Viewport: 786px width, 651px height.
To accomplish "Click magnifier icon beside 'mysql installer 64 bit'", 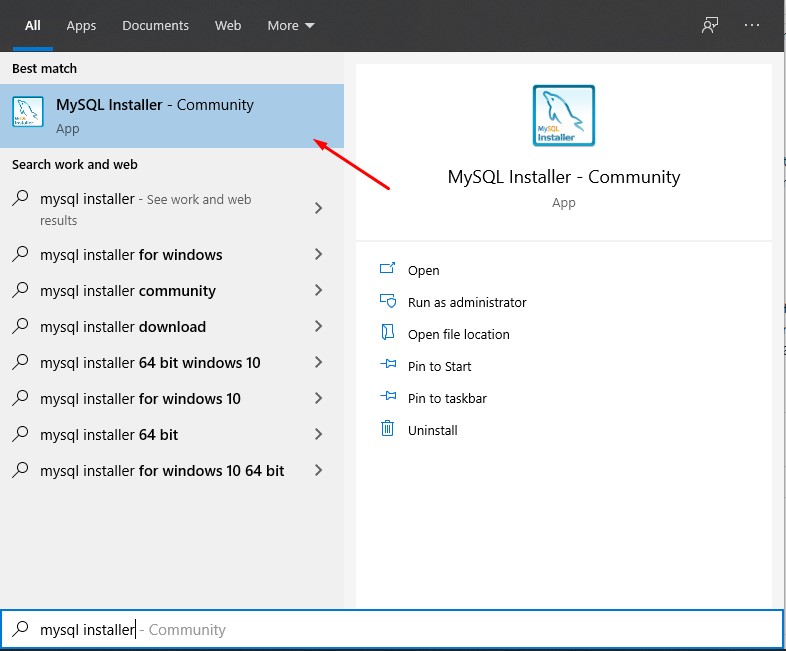I will pos(20,434).
